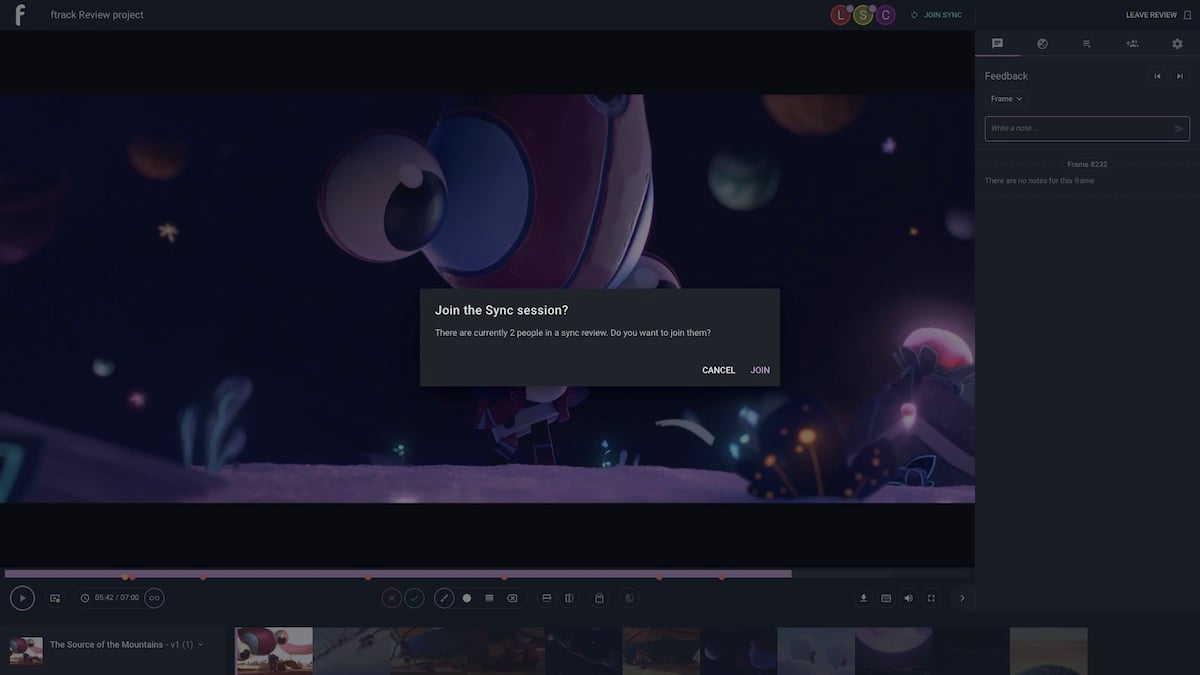The height and width of the screenshot is (675, 1200).
Task: Click the 'Feedback' panel heading
Action: pyautogui.click(x=1006, y=76)
